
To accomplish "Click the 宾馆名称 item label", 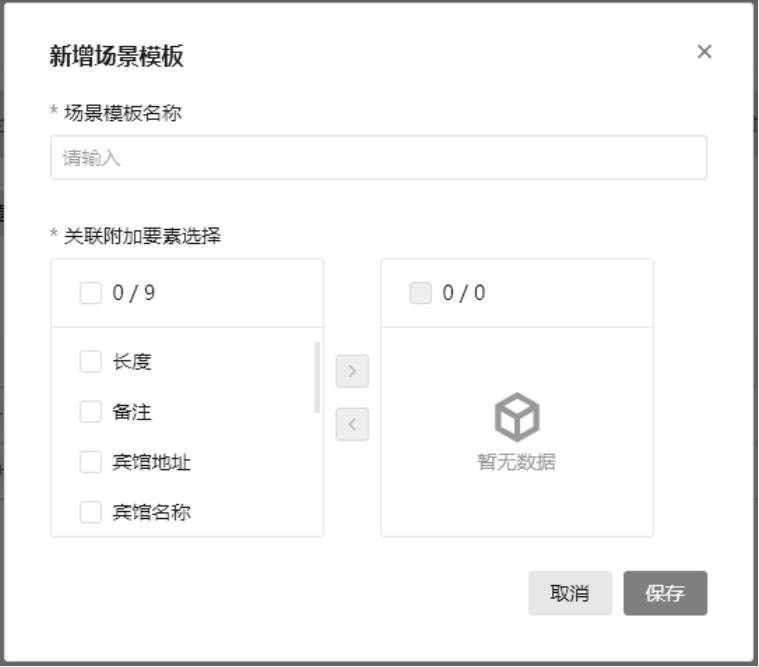I will tap(151, 512).
